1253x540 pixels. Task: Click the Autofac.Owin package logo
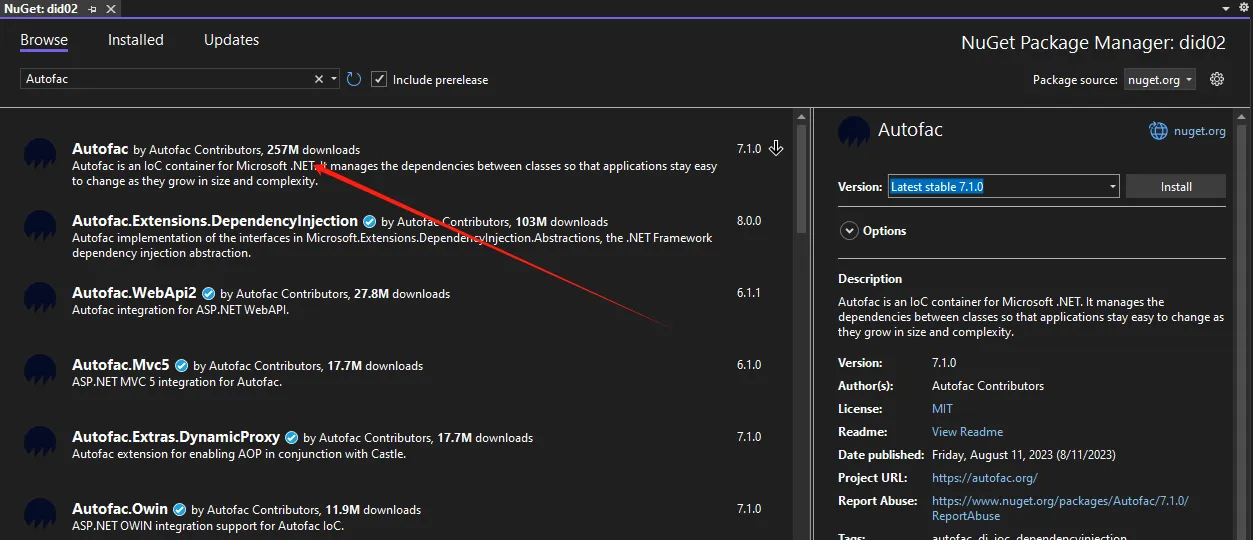tap(40, 514)
